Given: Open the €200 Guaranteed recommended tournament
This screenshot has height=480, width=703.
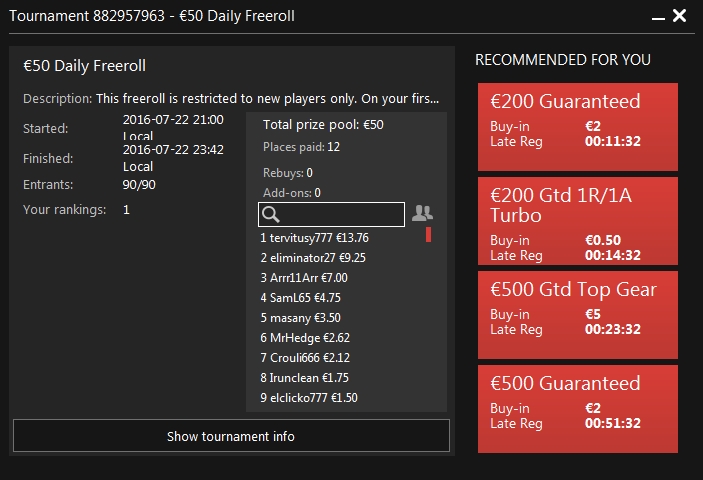Looking at the screenshot, I should (x=577, y=127).
